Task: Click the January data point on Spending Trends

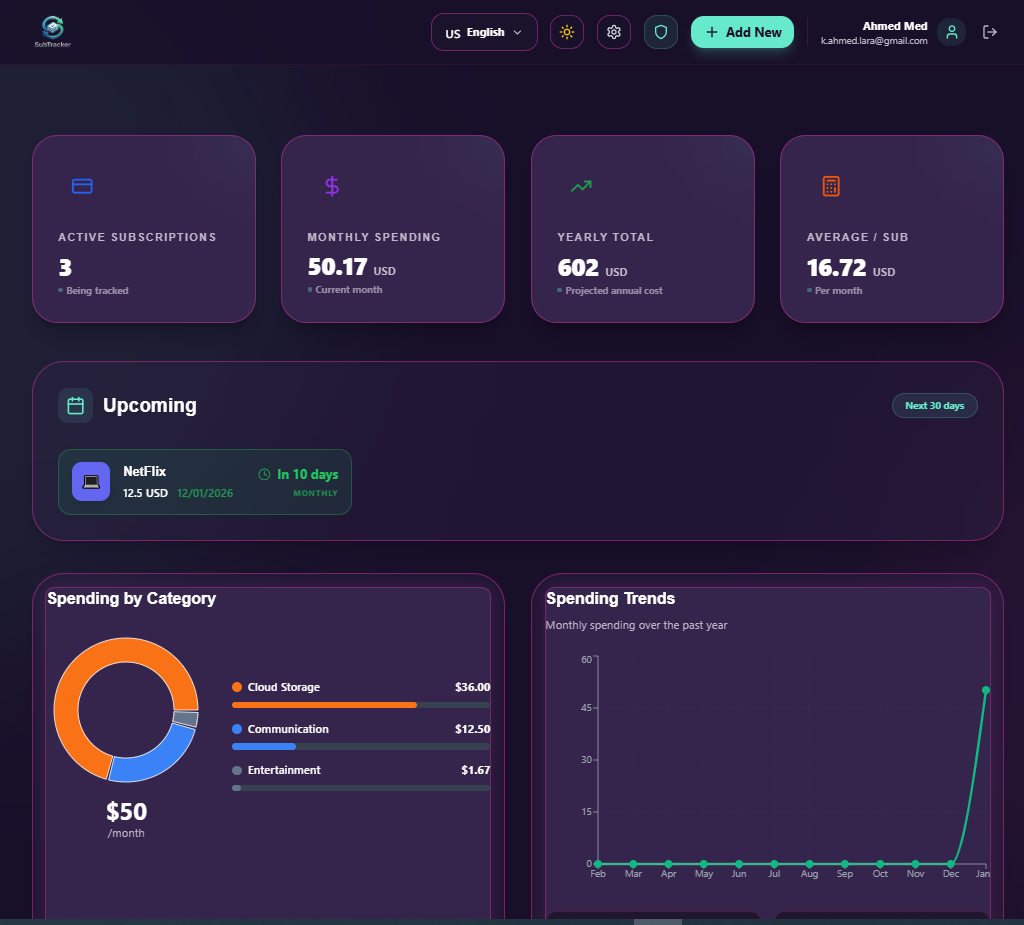Action: tap(985, 690)
